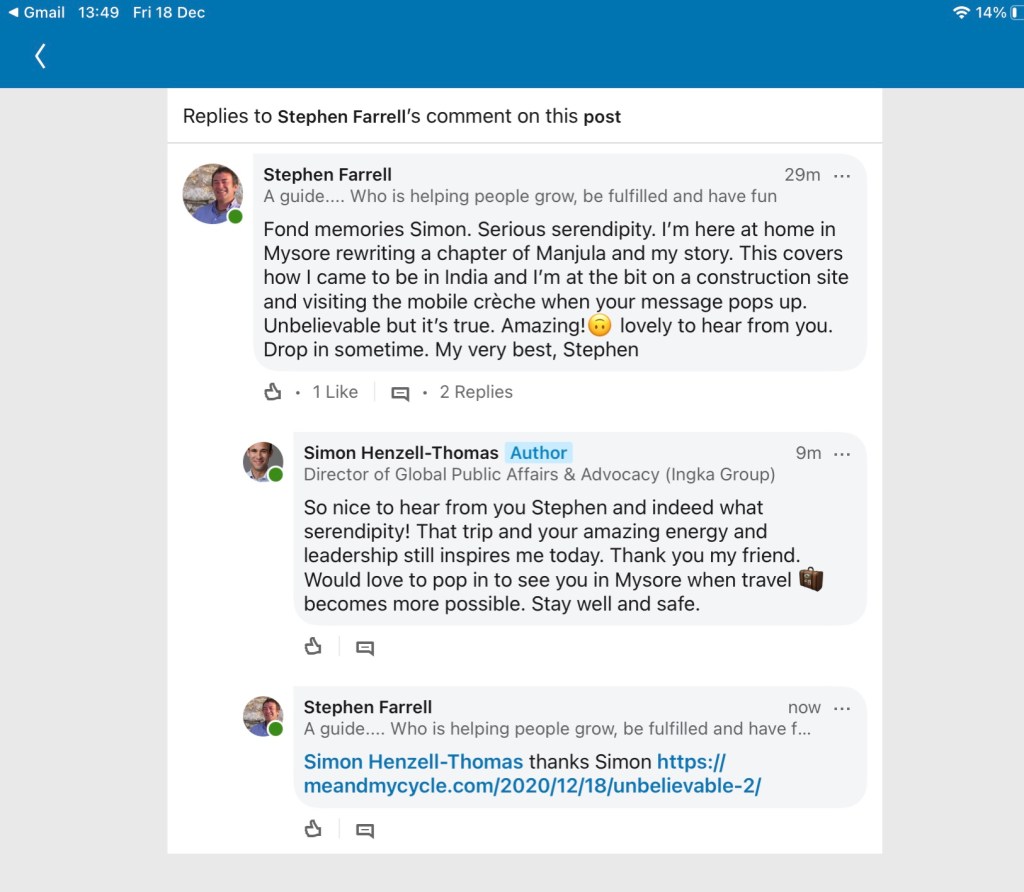Like Simon Henzell-Thomas's reply
Viewport: 1024px width, 892px height.
(313, 647)
